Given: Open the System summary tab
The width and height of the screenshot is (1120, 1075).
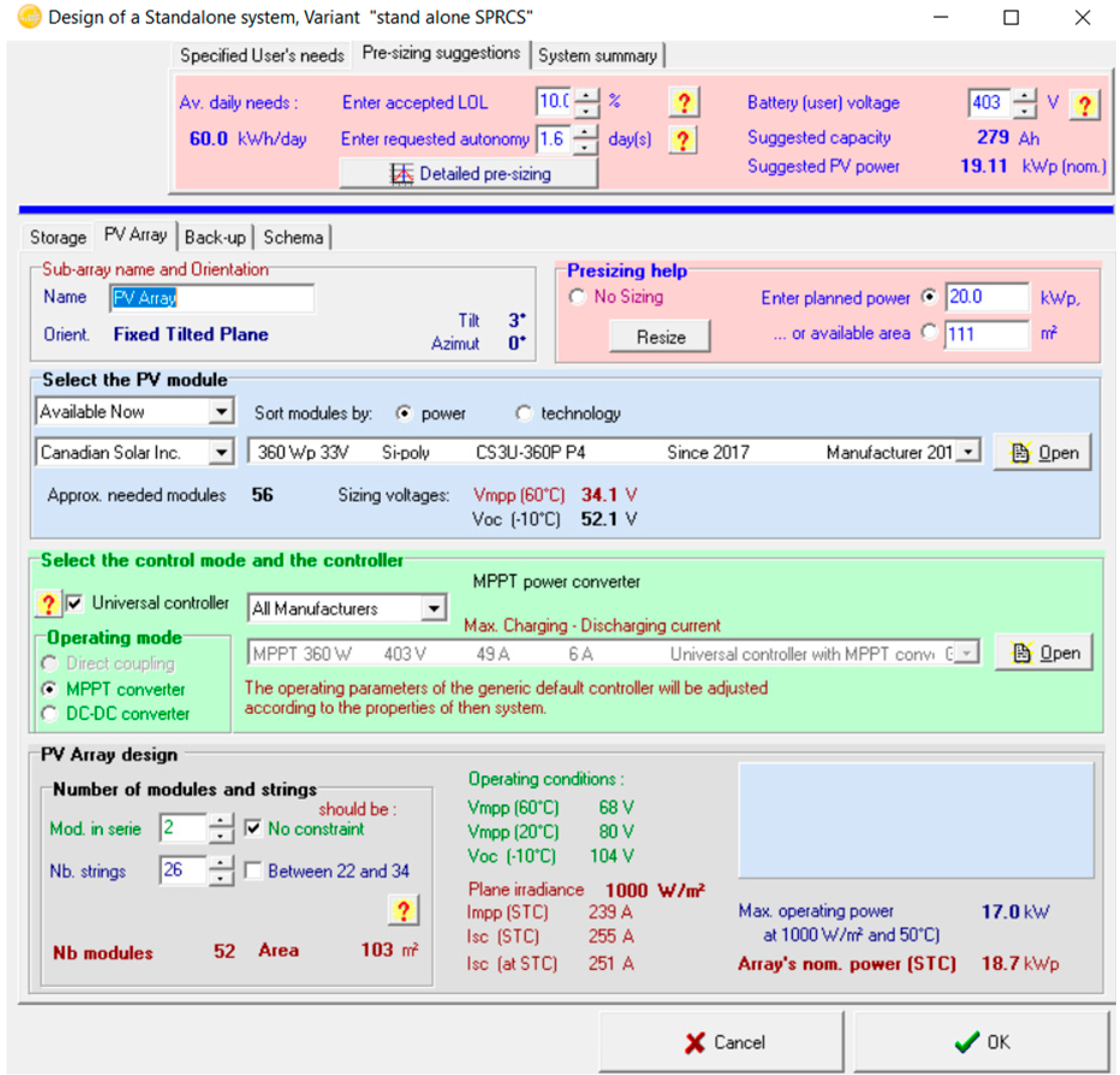Looking at the screenshot, I should 597,56.
